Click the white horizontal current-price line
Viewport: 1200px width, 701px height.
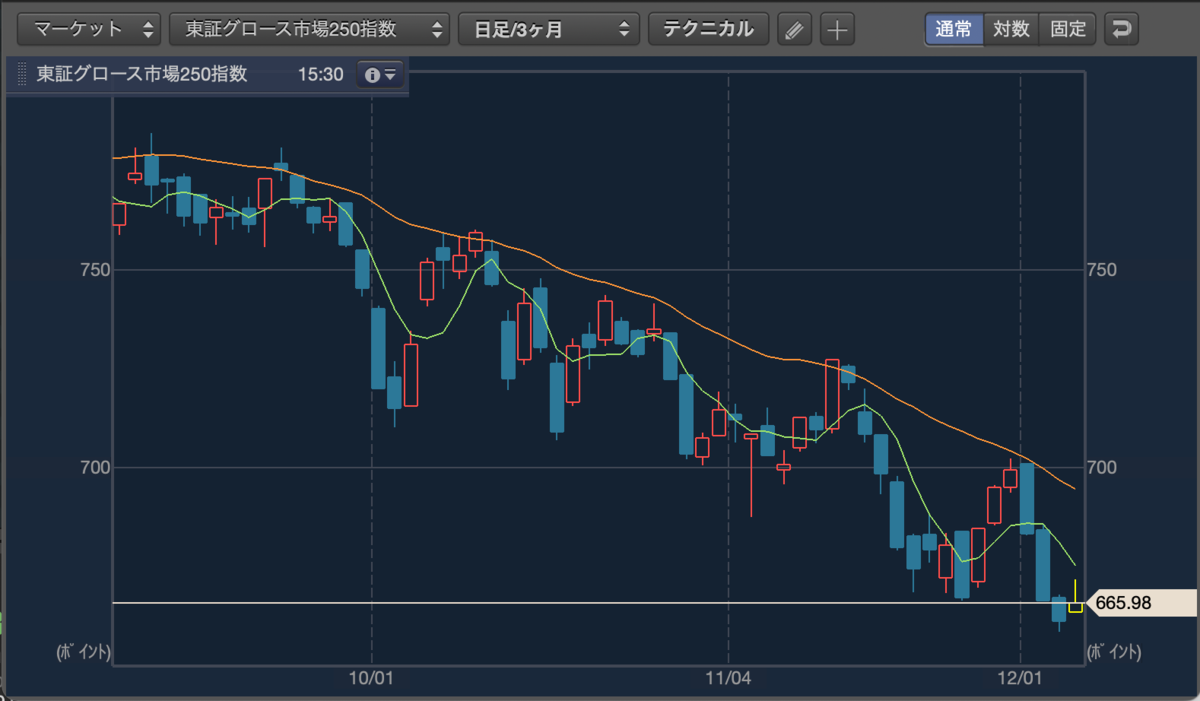(598, 602)
